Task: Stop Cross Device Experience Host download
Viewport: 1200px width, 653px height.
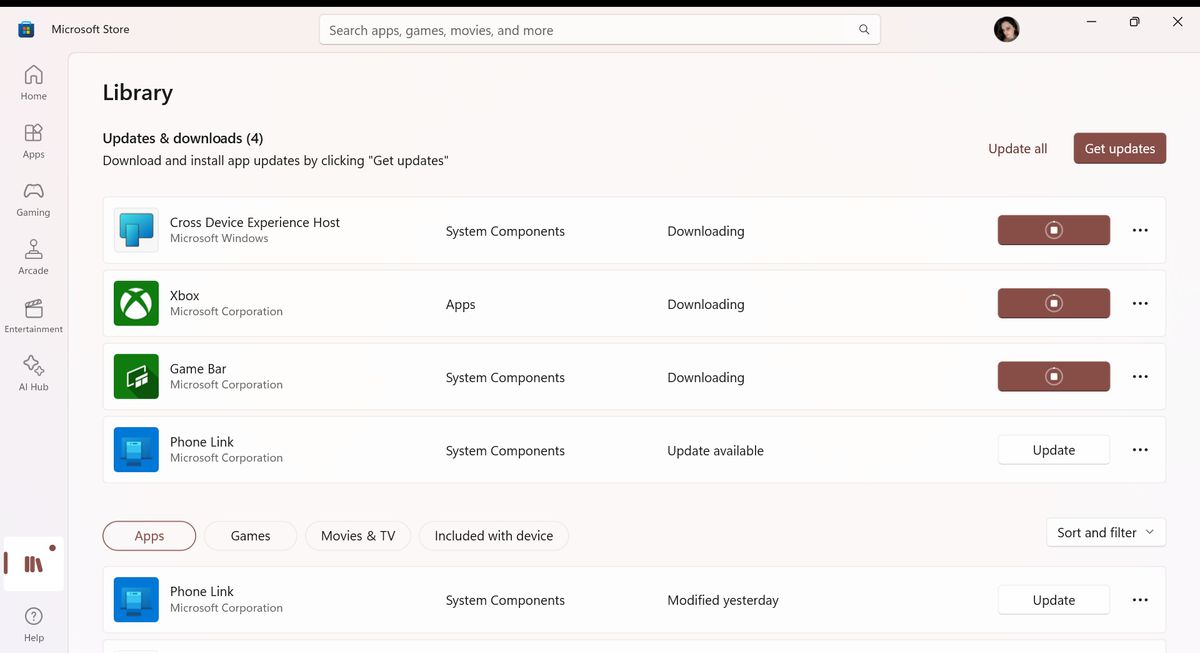Action: 1054,230
